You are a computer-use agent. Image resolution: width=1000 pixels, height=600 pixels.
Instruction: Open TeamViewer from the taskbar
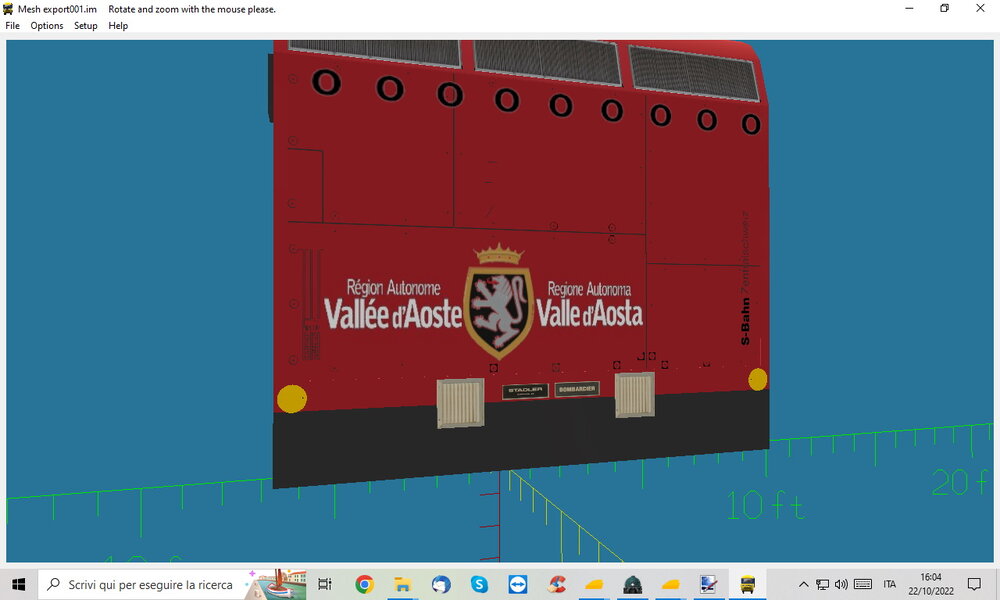click(517, 584)
